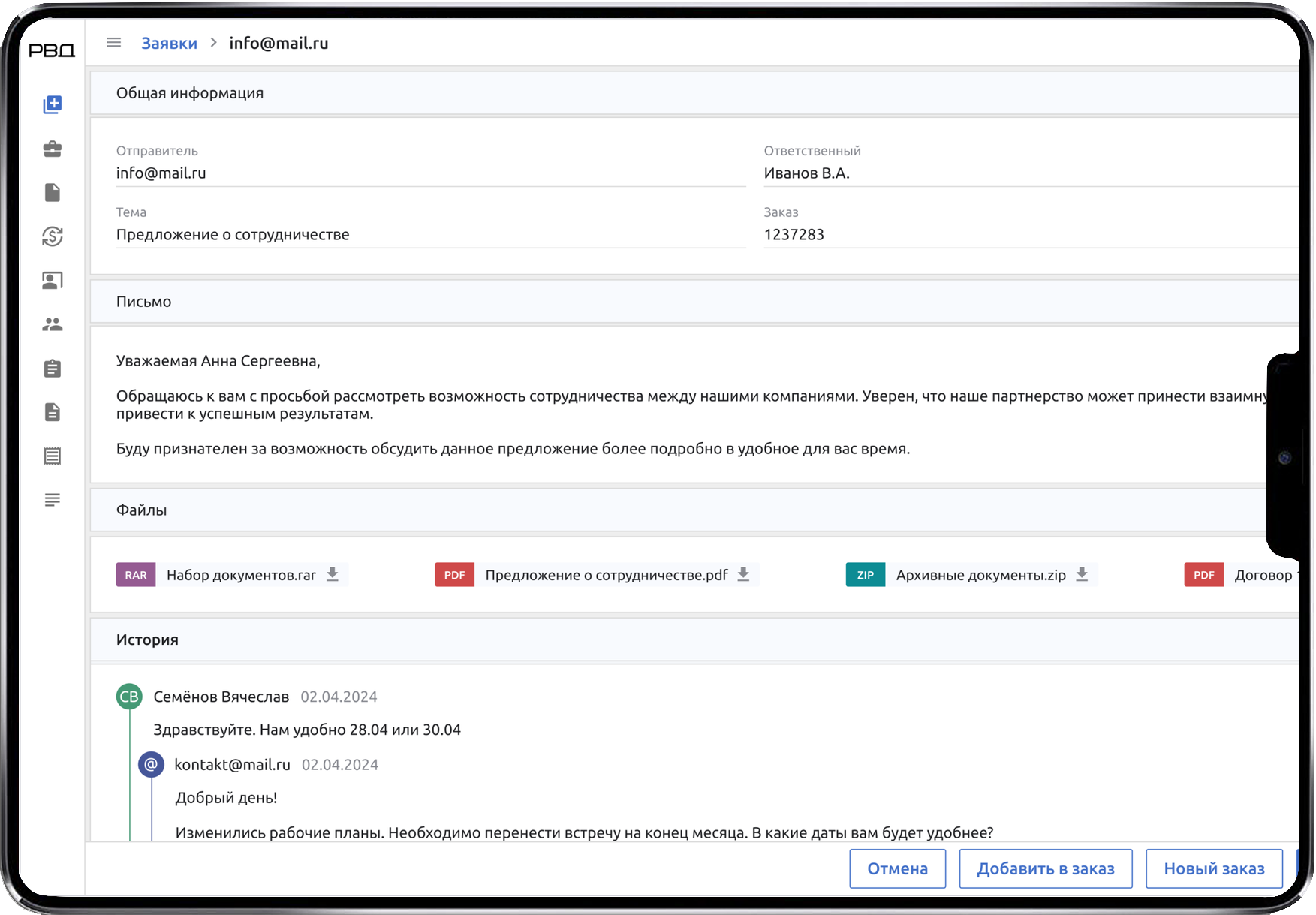The height and width of the screenshot is (915, 1316).
Task: Click the Добавить в заказ button
Action: click(x=1045, y=868)
